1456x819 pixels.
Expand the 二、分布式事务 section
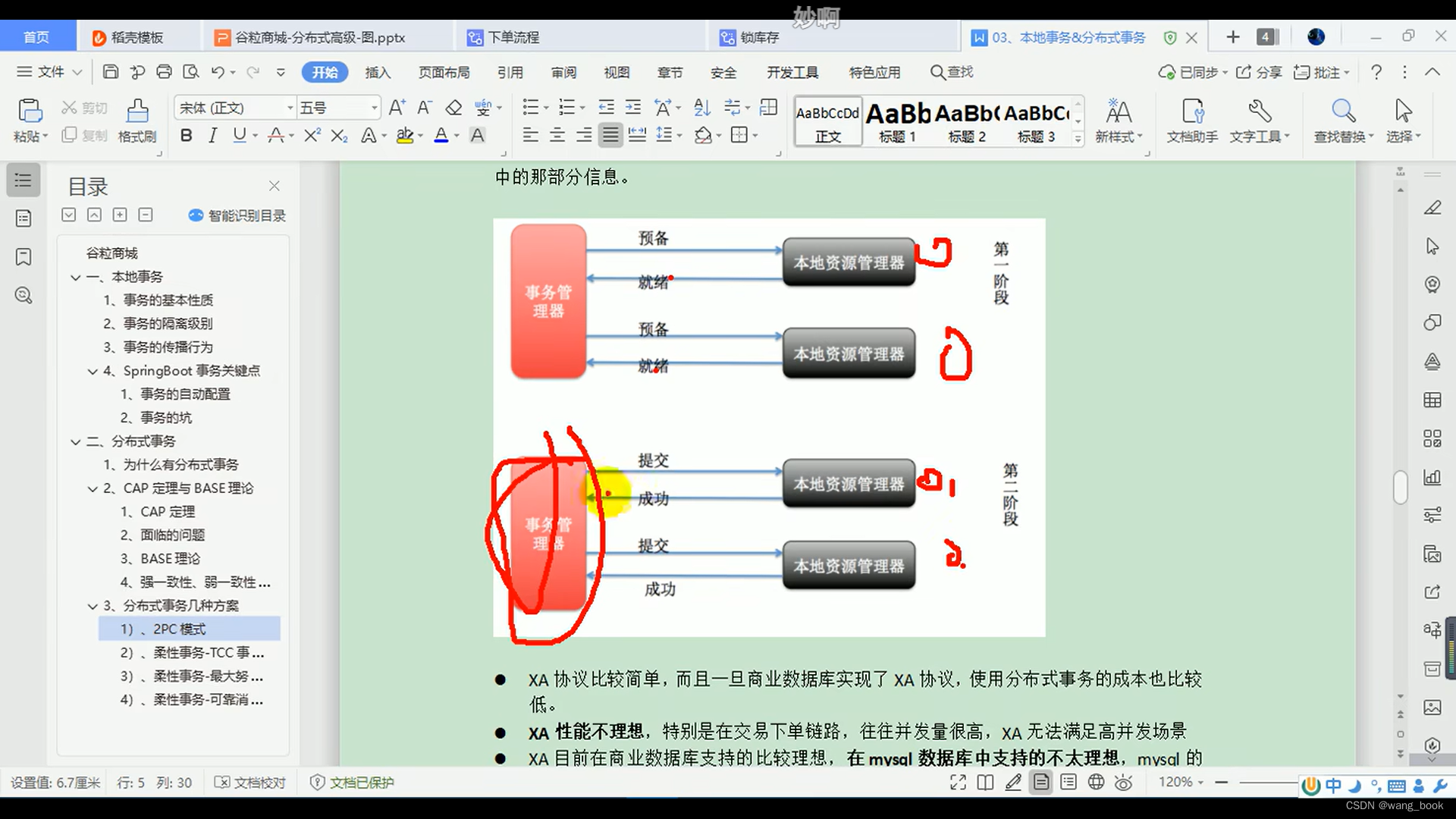pyautogui.click(x=77, y=441)
